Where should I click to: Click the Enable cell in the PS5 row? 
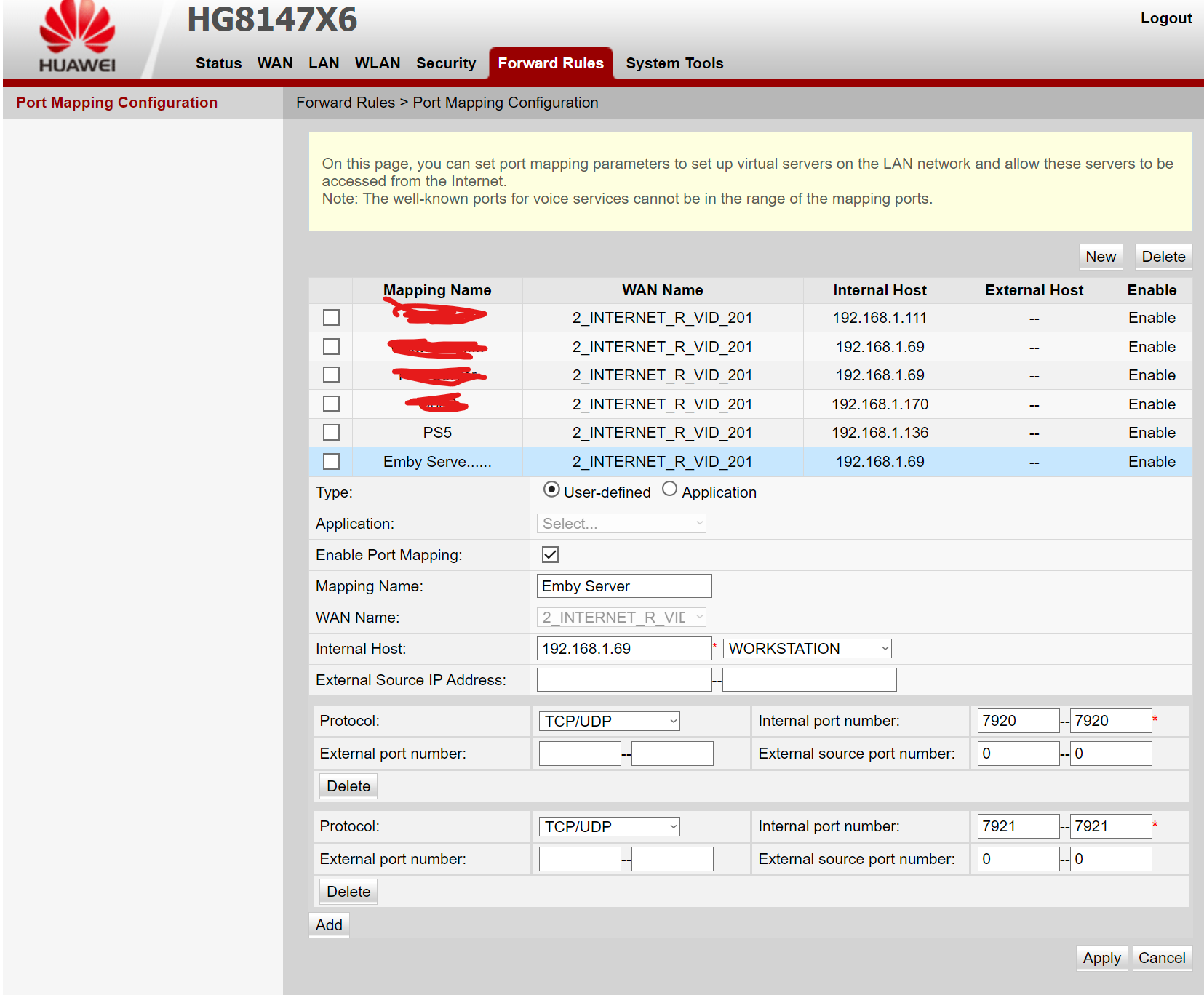1152,433
